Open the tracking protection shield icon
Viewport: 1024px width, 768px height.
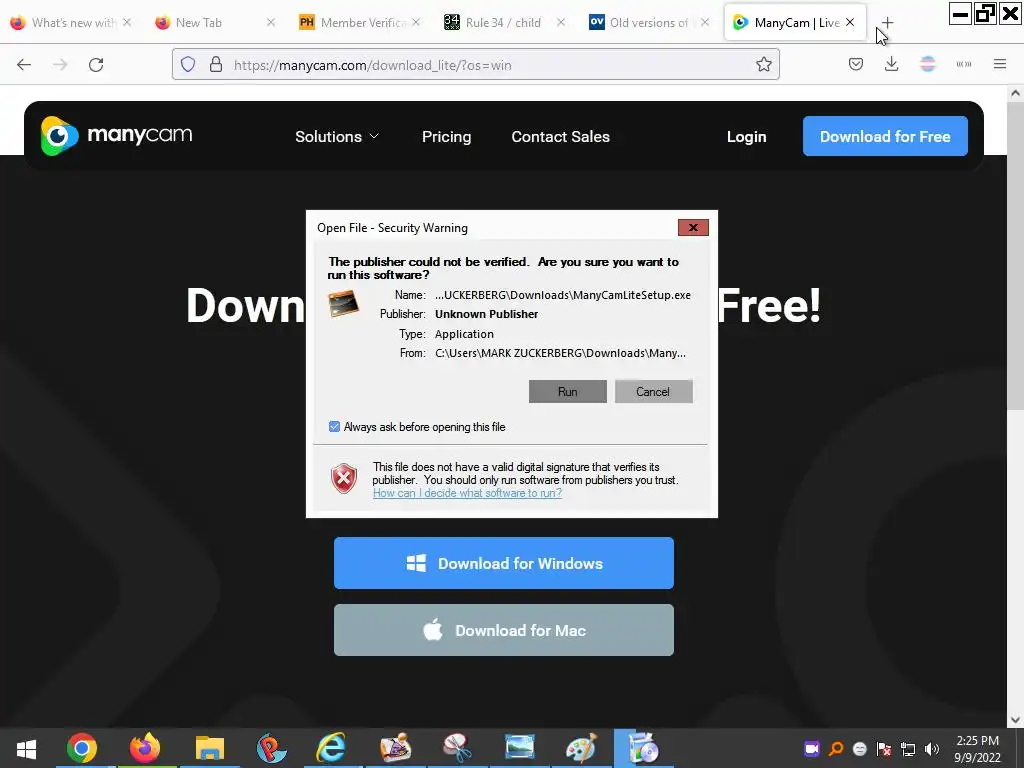[x=188, y=65]
